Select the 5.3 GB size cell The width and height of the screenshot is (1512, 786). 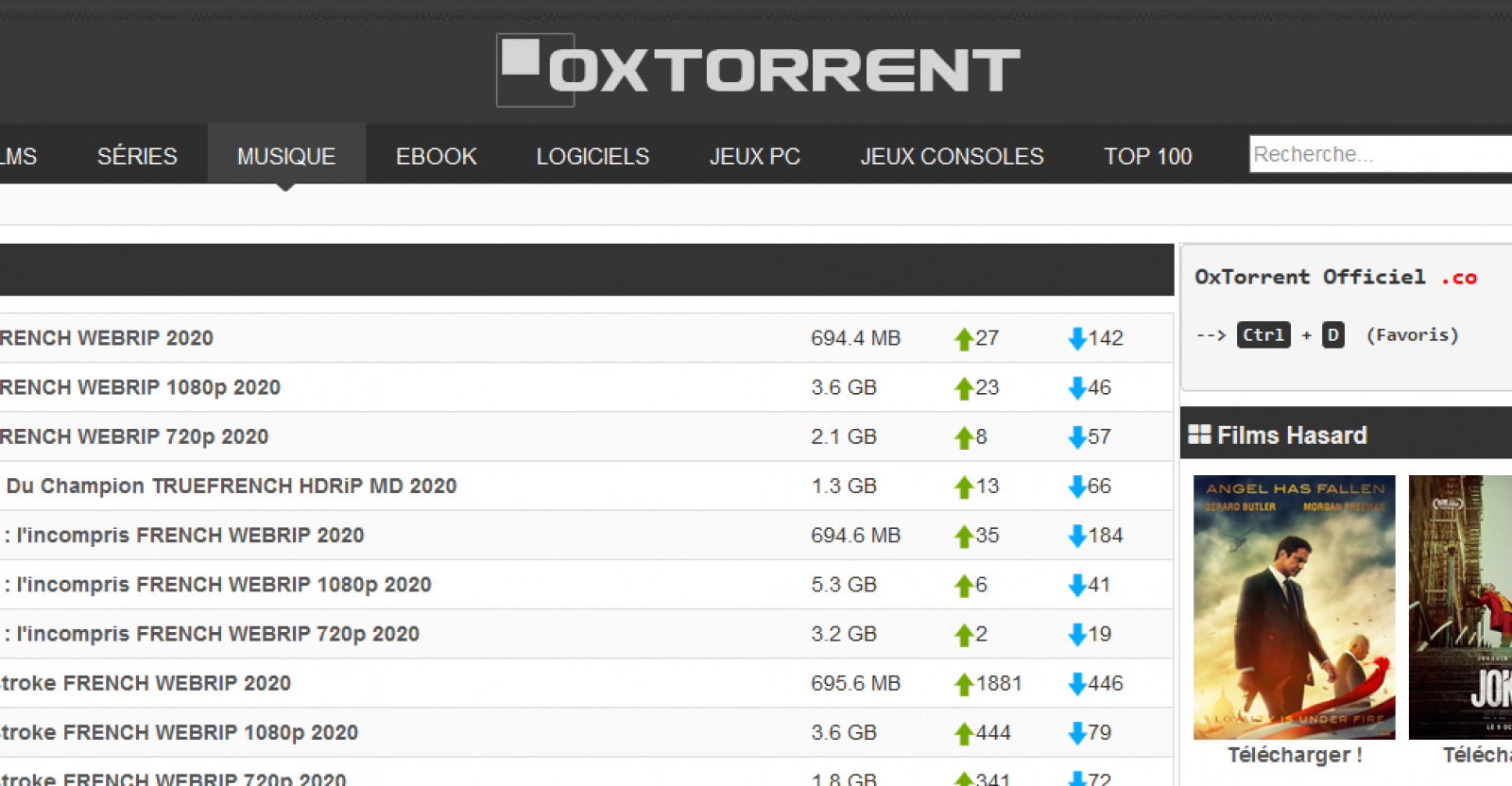point(844,585)
